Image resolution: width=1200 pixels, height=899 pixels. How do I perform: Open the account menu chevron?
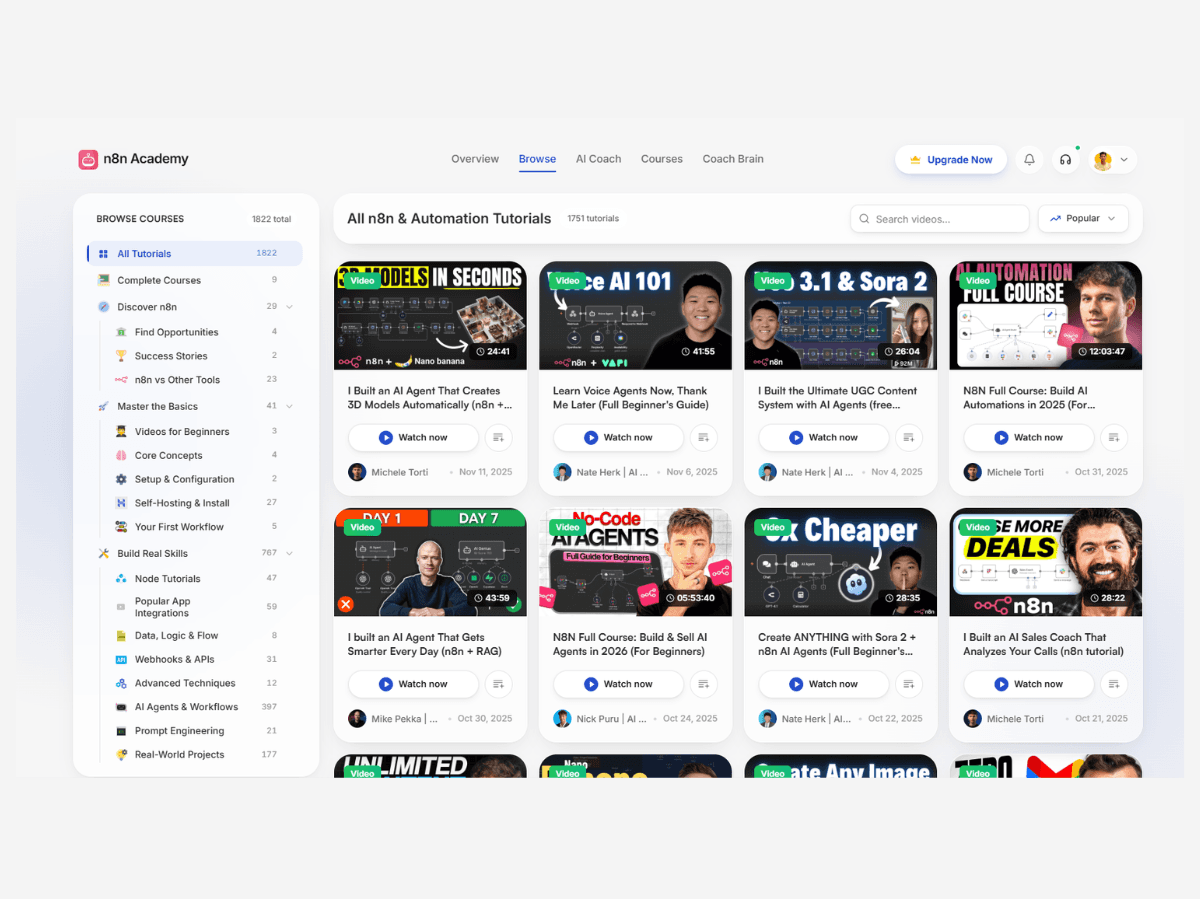click(1124, 160)
